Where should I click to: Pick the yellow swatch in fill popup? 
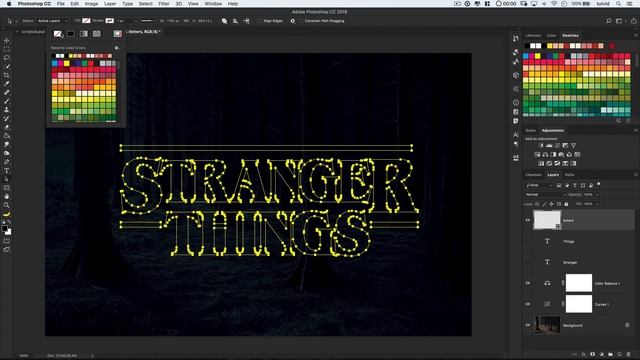click(67, 63)
